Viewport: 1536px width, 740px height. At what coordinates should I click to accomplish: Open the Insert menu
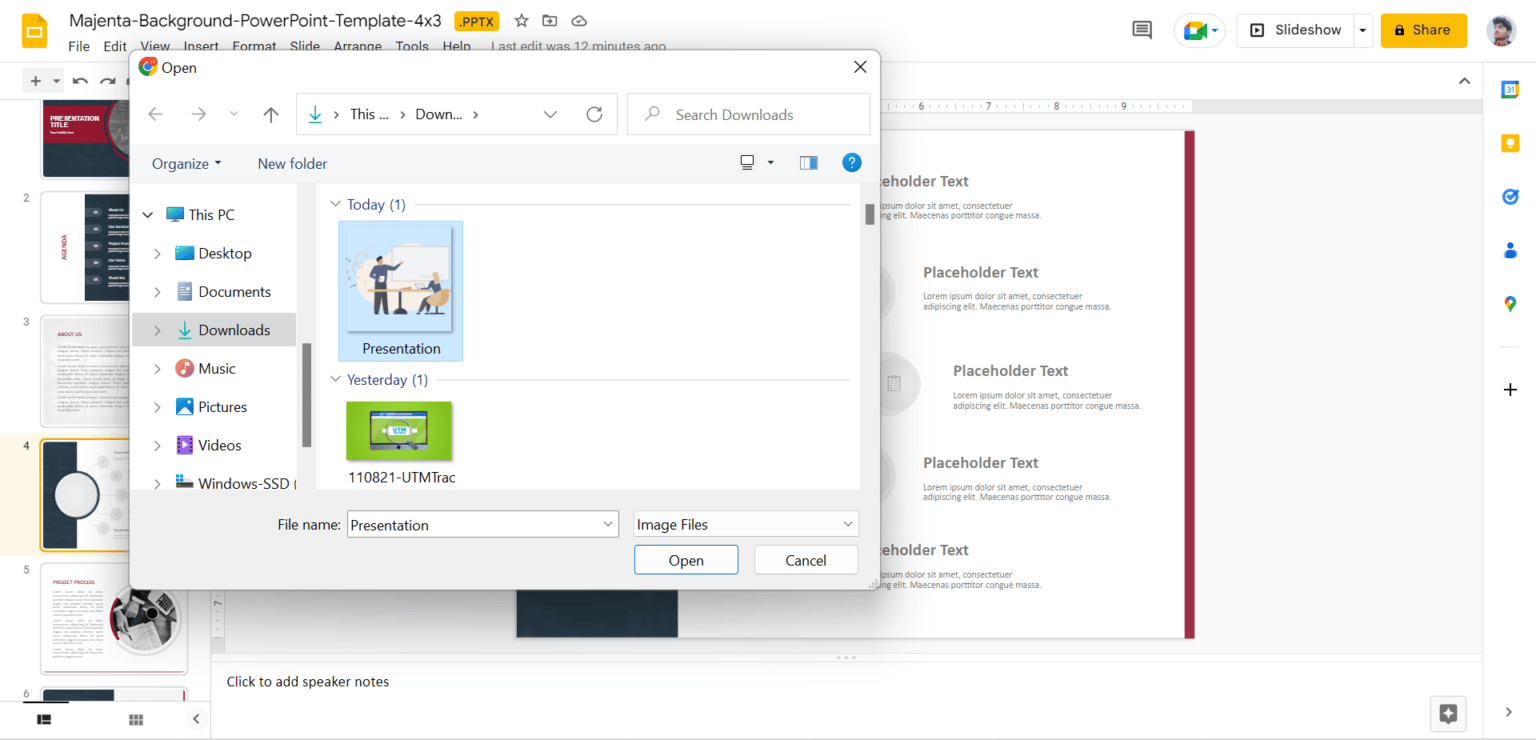(201, 46)
